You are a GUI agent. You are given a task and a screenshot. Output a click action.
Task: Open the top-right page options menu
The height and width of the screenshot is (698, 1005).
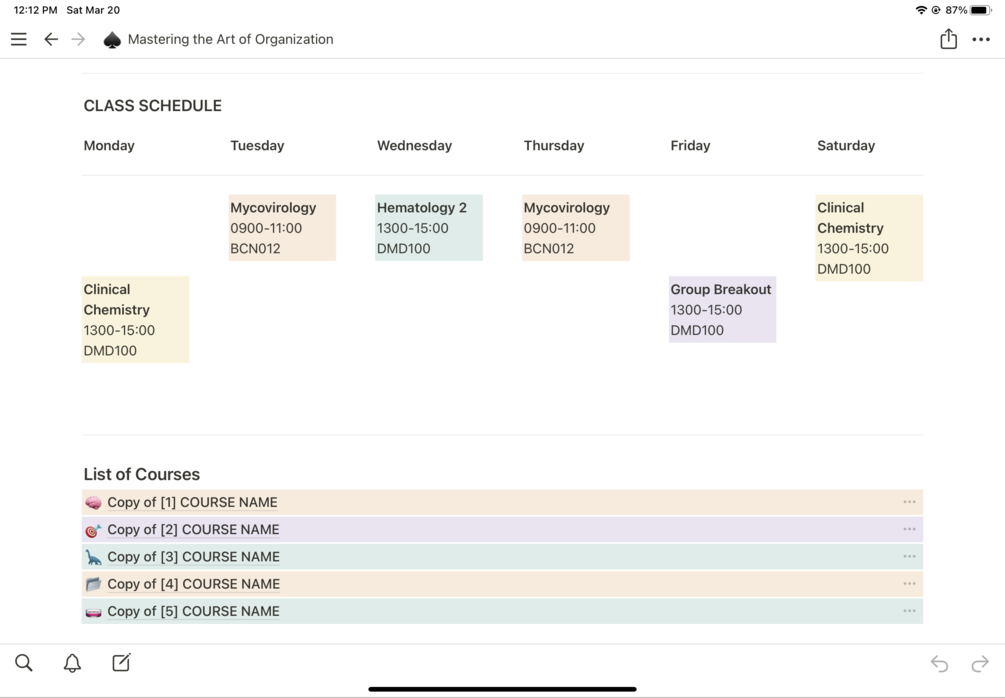(981, 40)
